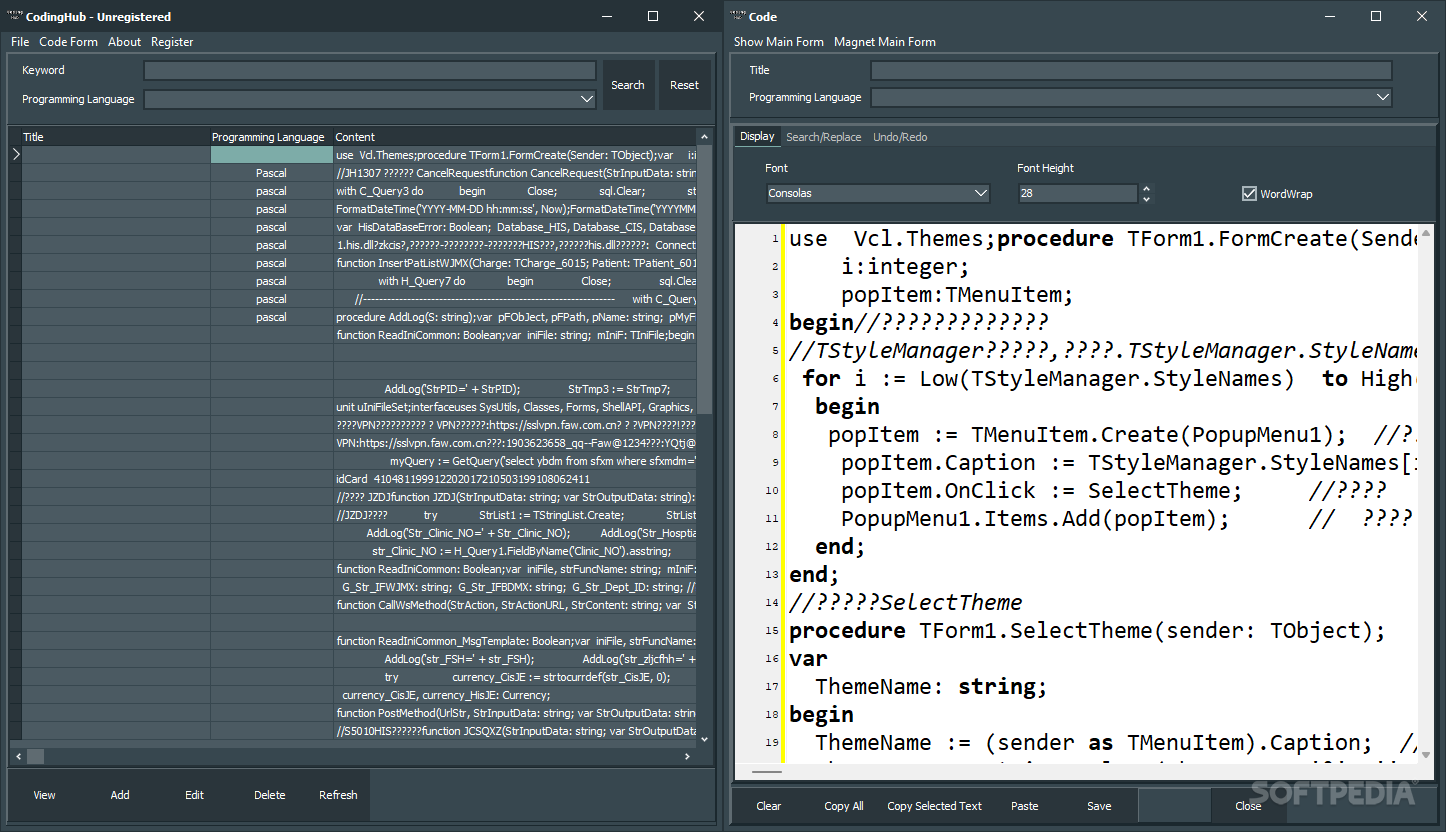
Task: Expand the Programming Language dropdown in Code window
Action: [1382, 97]
